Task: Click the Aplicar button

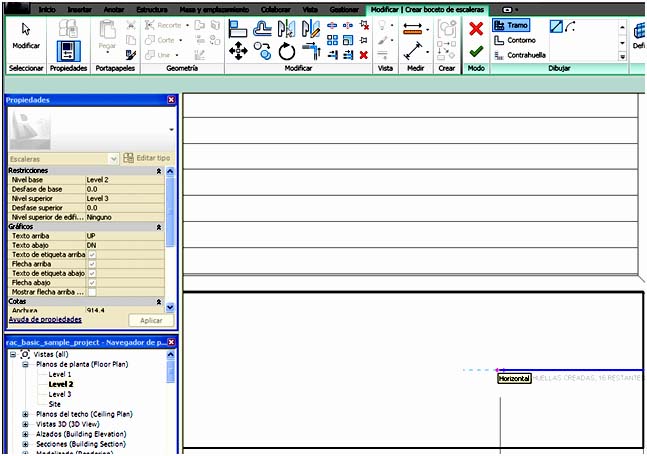Action: (151, 320)
